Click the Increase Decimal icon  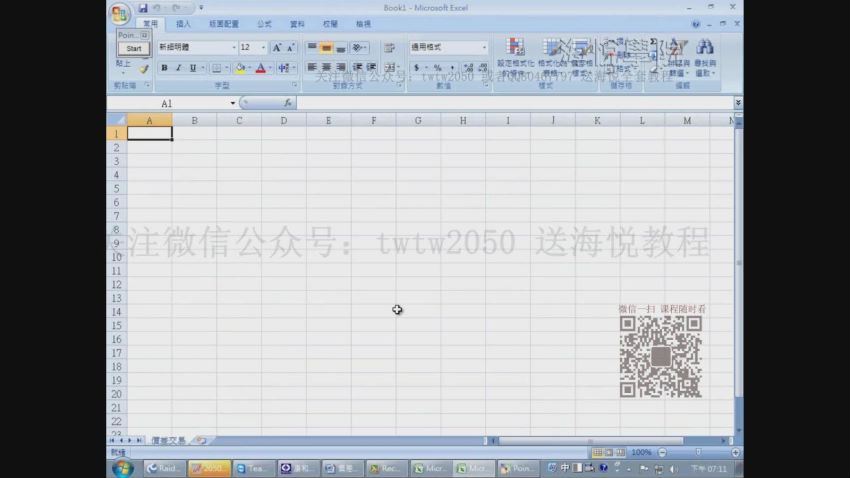coord(468,68)
